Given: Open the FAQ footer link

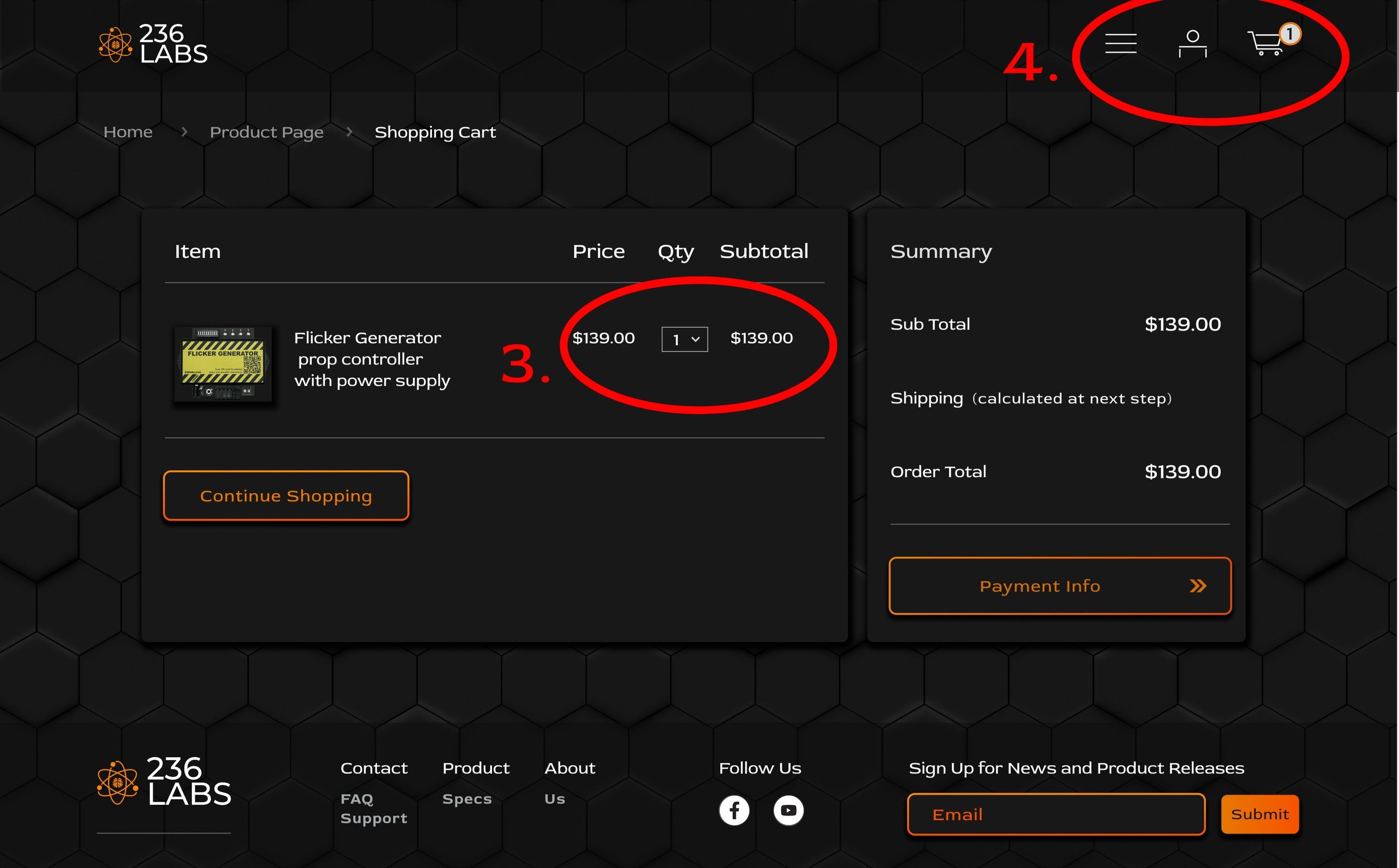Looking at the screenshot, I should click(356, 799).
